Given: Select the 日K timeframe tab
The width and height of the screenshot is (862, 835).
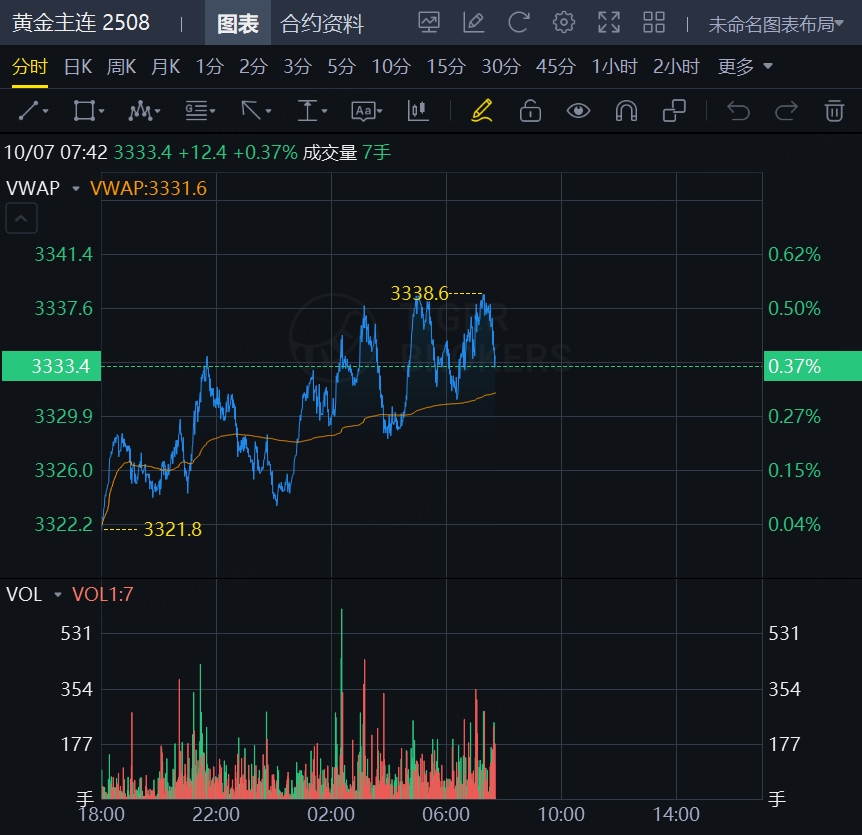Looking at the screenshot, I should point(78,67).
